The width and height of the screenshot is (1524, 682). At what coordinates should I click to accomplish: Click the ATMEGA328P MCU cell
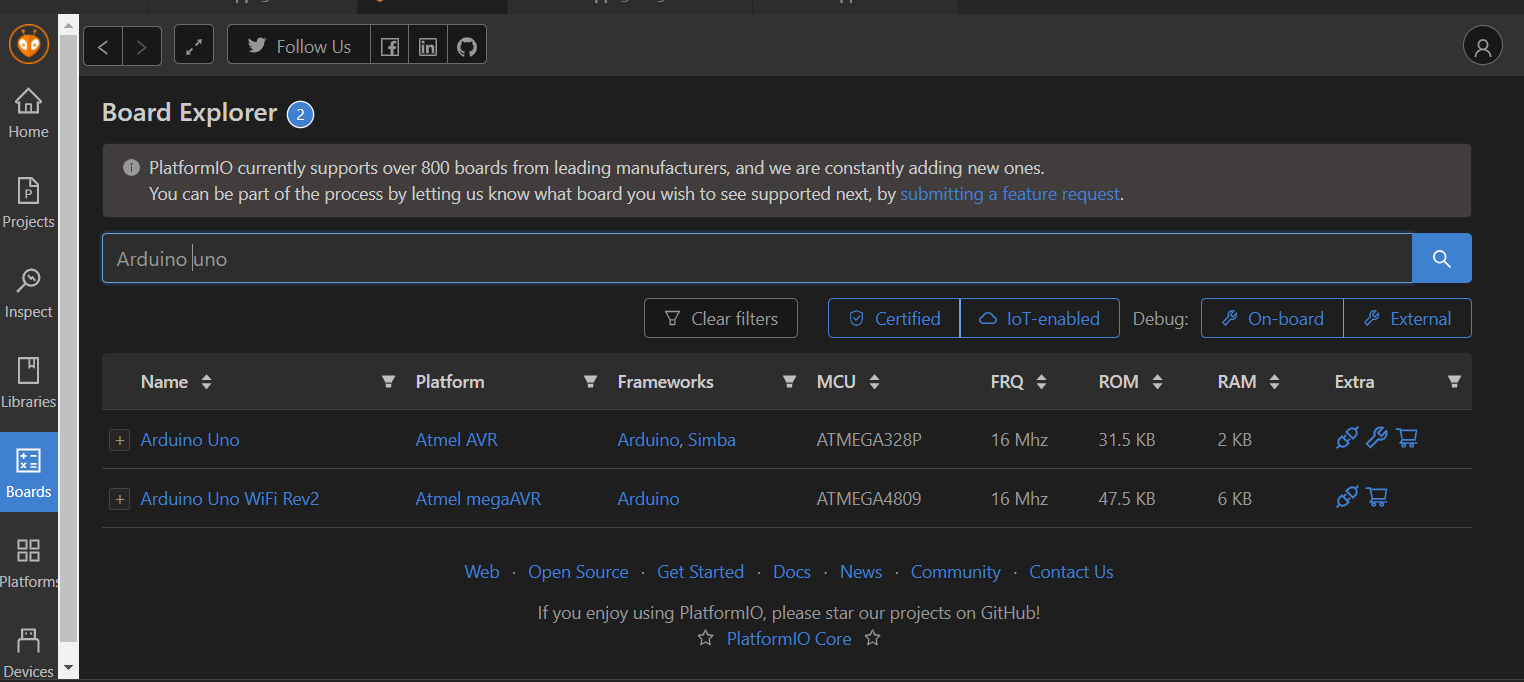(869, 440)
